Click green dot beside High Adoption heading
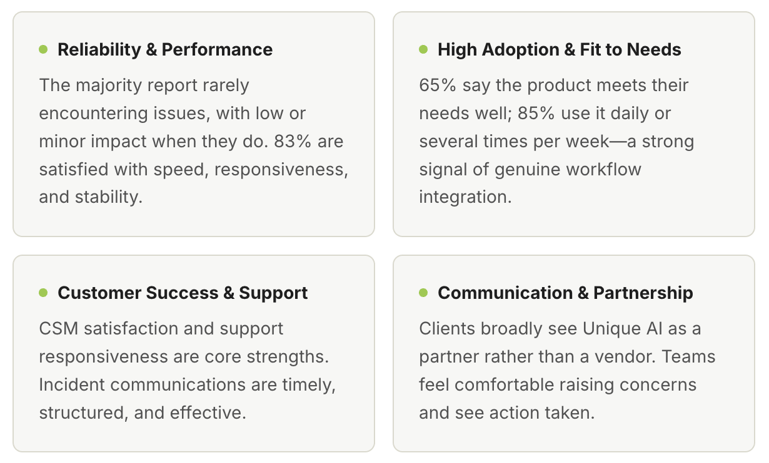 point(423,49)
